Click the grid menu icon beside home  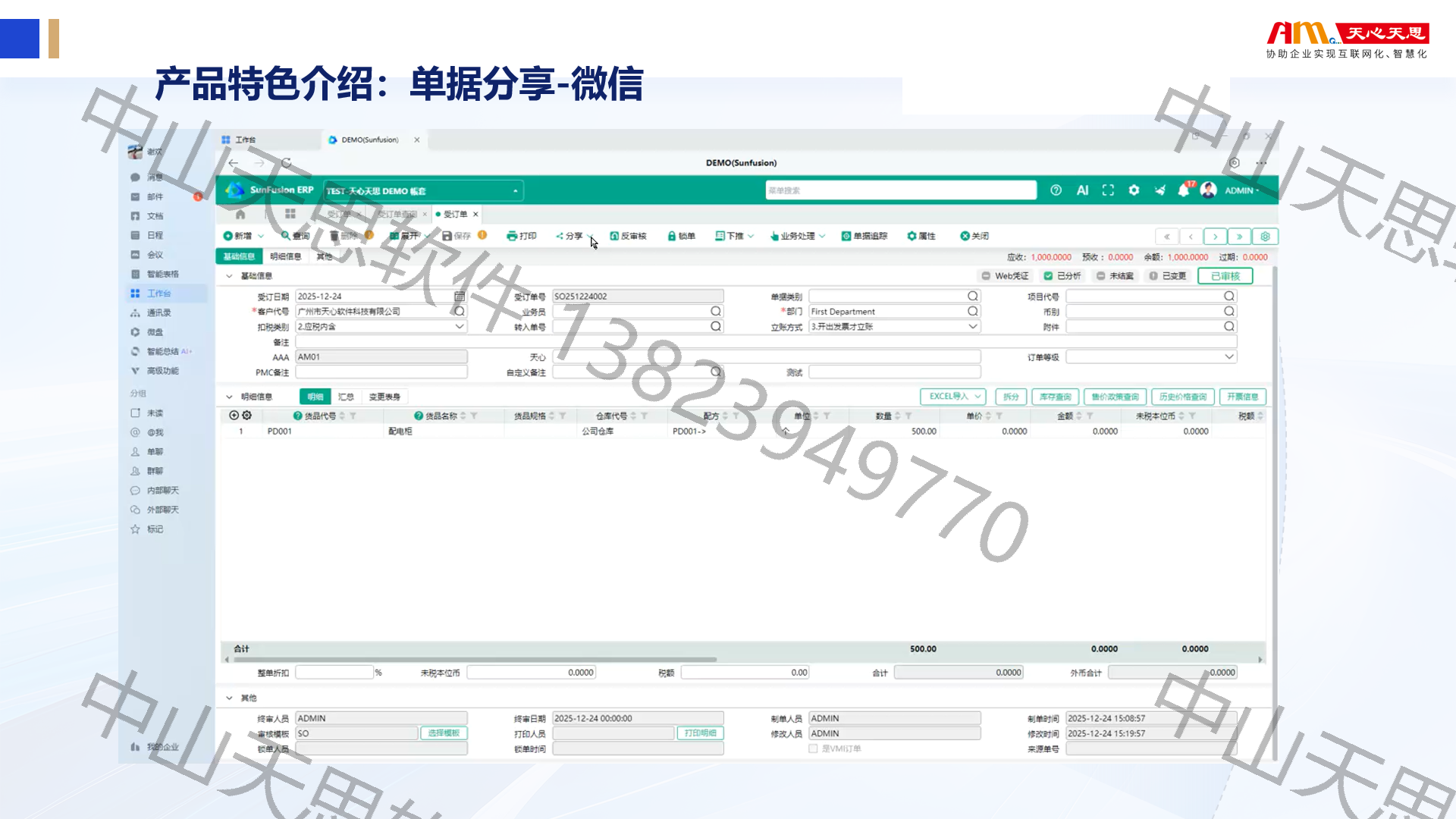tap(290, 214)
